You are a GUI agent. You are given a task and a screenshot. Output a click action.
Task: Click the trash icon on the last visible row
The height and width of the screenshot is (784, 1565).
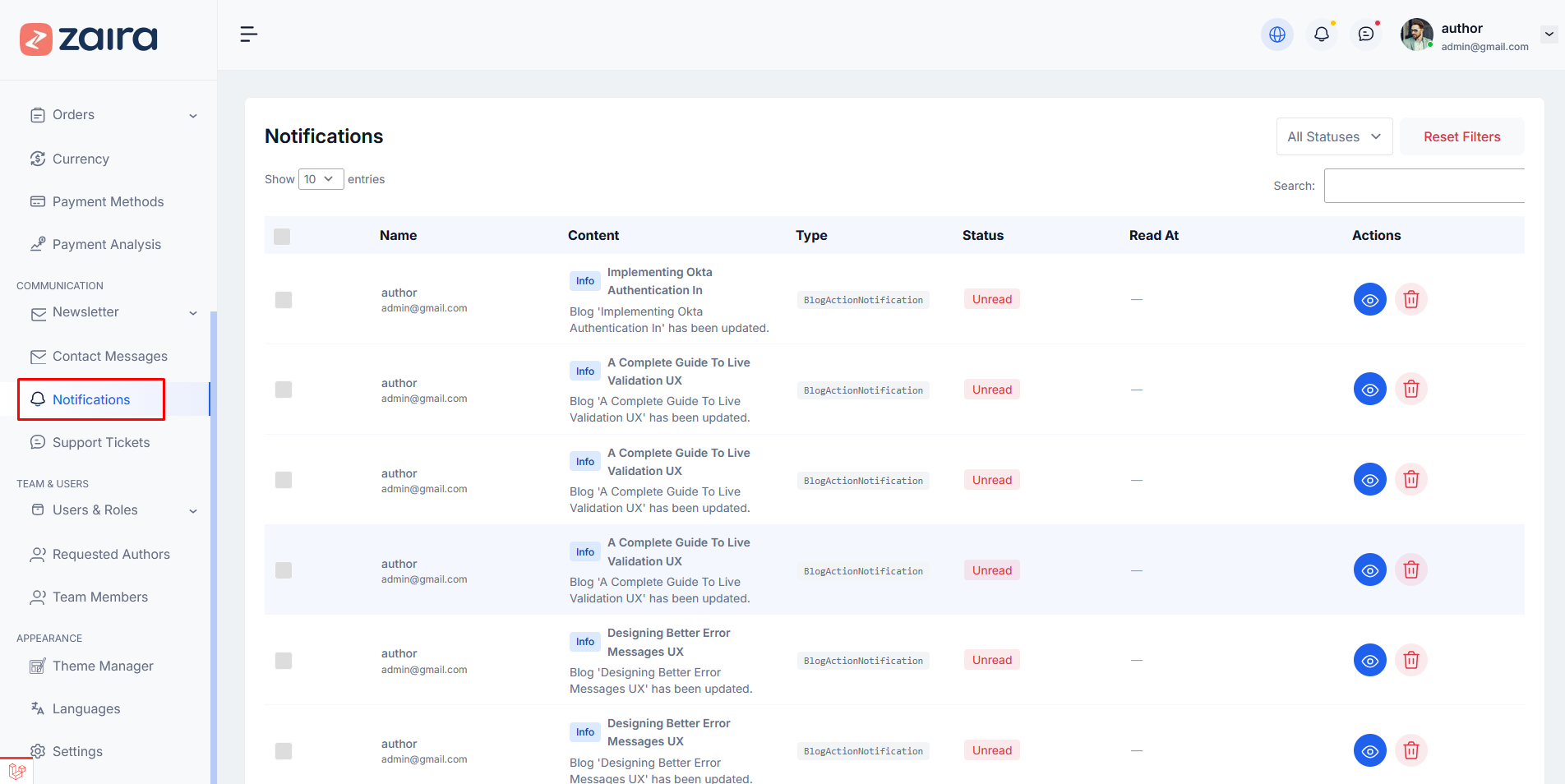coord(1410,750)
